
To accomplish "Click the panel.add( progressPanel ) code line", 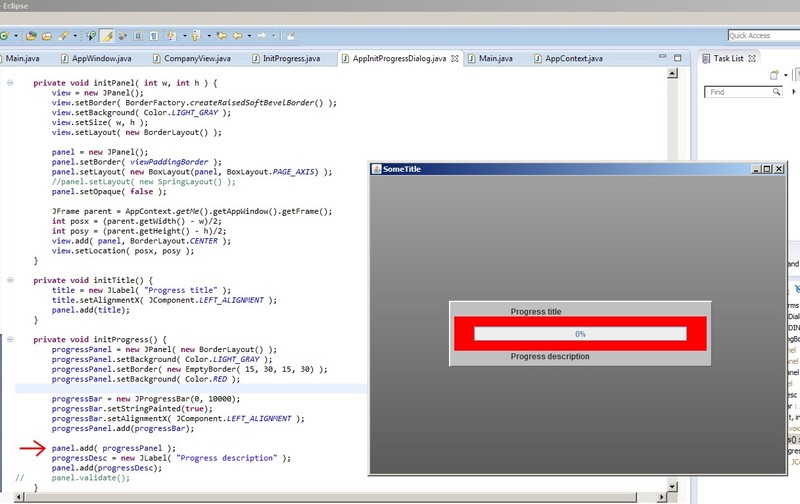I will point(113,448).
